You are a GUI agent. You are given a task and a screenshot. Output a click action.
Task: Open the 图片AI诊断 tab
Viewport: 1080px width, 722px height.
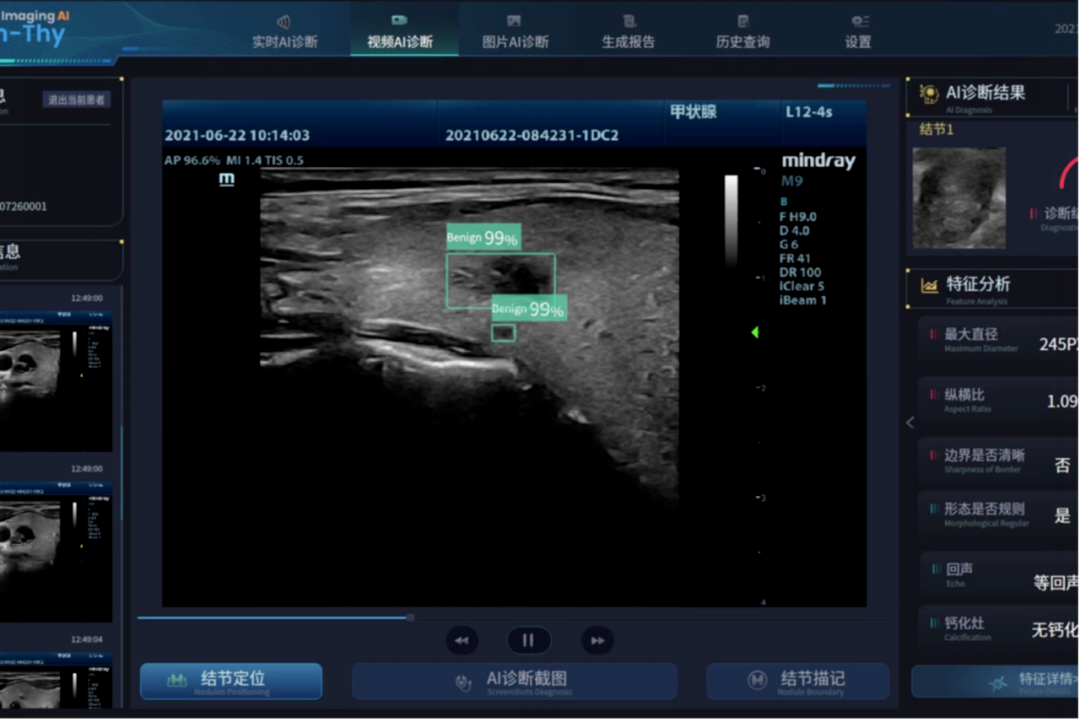click(x=515, y=32)
